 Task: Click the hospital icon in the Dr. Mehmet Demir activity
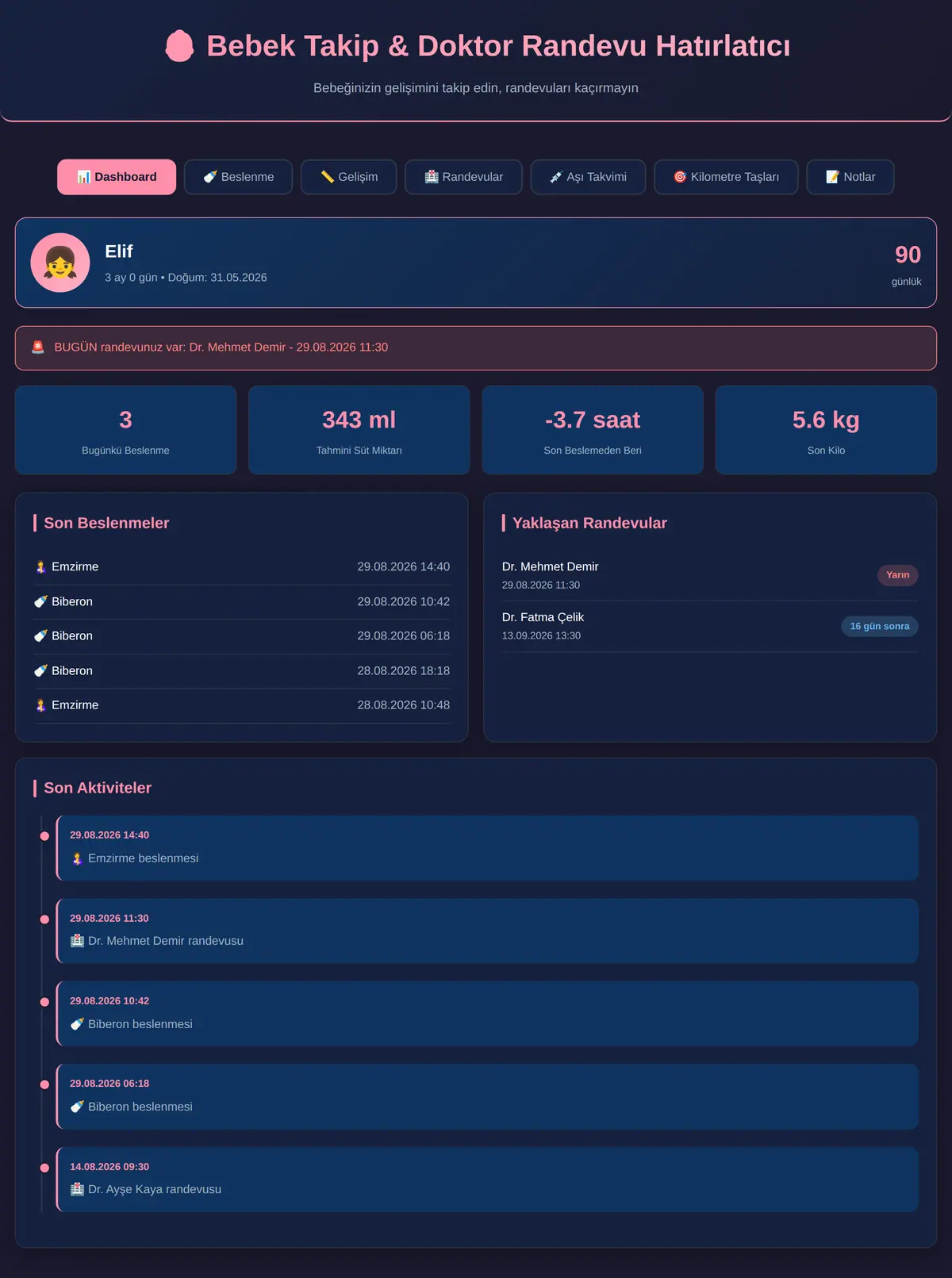tap(77, 941)
